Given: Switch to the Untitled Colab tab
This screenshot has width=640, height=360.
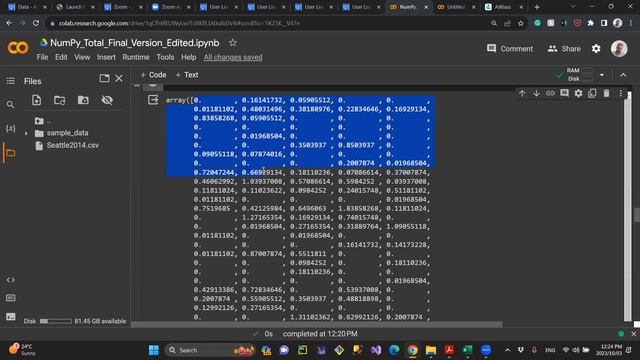Looking at the screenshot, I should 456,7.
